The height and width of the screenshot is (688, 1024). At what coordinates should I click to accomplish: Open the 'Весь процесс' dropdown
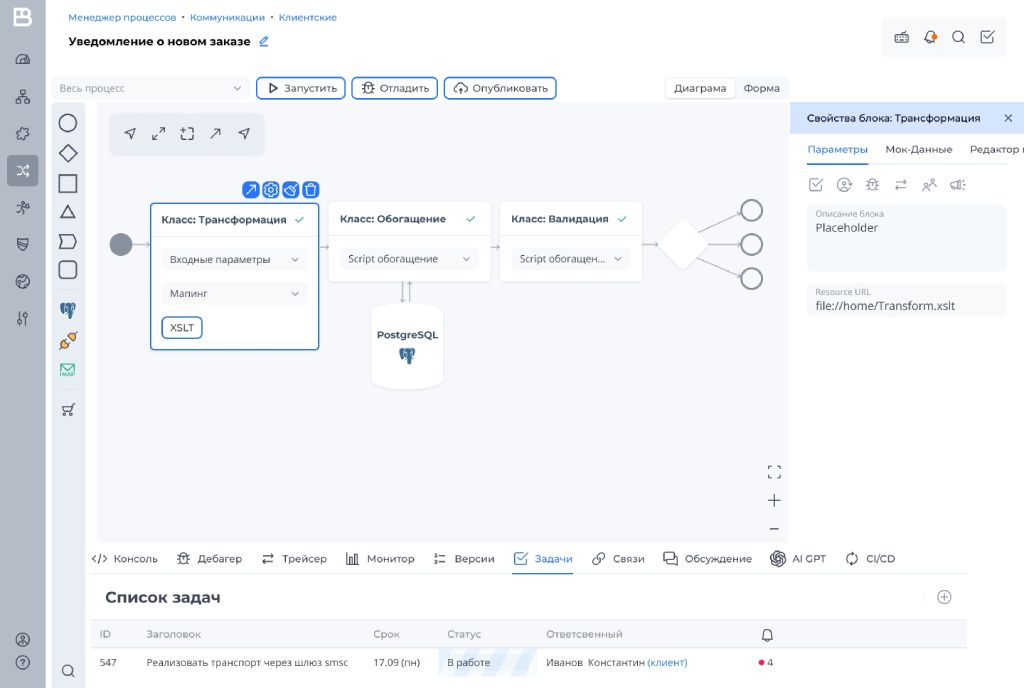coord(150,88)
